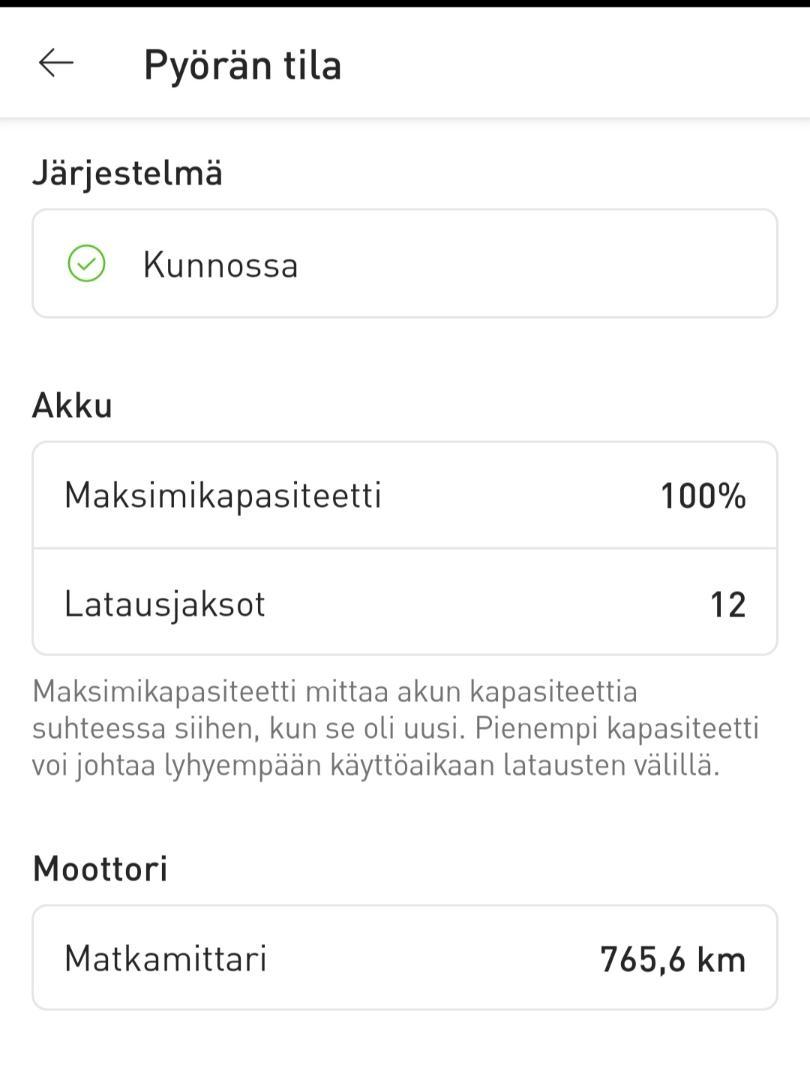Click the green checkmark status icon
The width and height of the screenshot is (810, 1080).
[86, 264]
